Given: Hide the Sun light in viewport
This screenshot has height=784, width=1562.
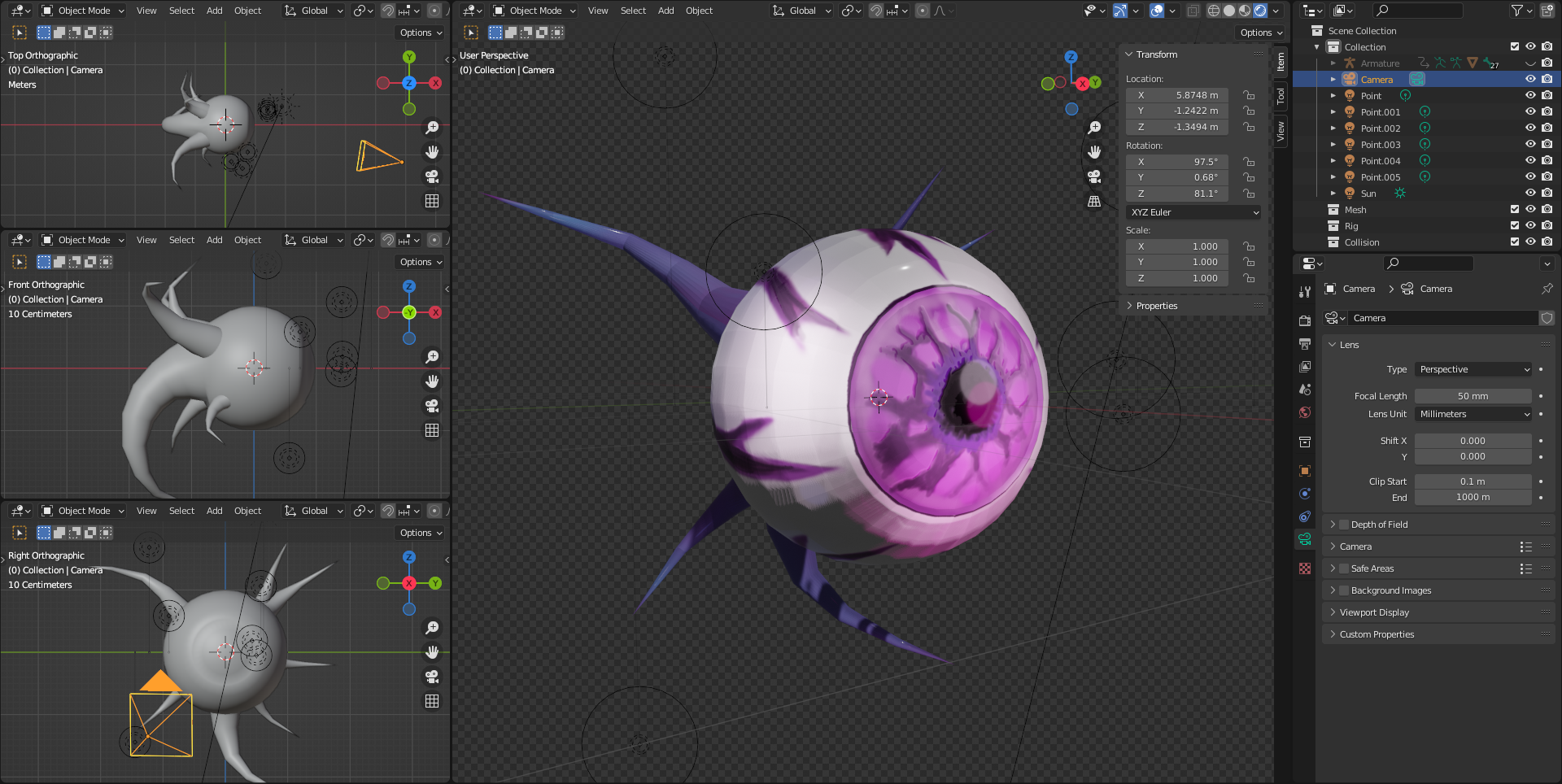Looking at the screenshot, I should [1530, 194].
